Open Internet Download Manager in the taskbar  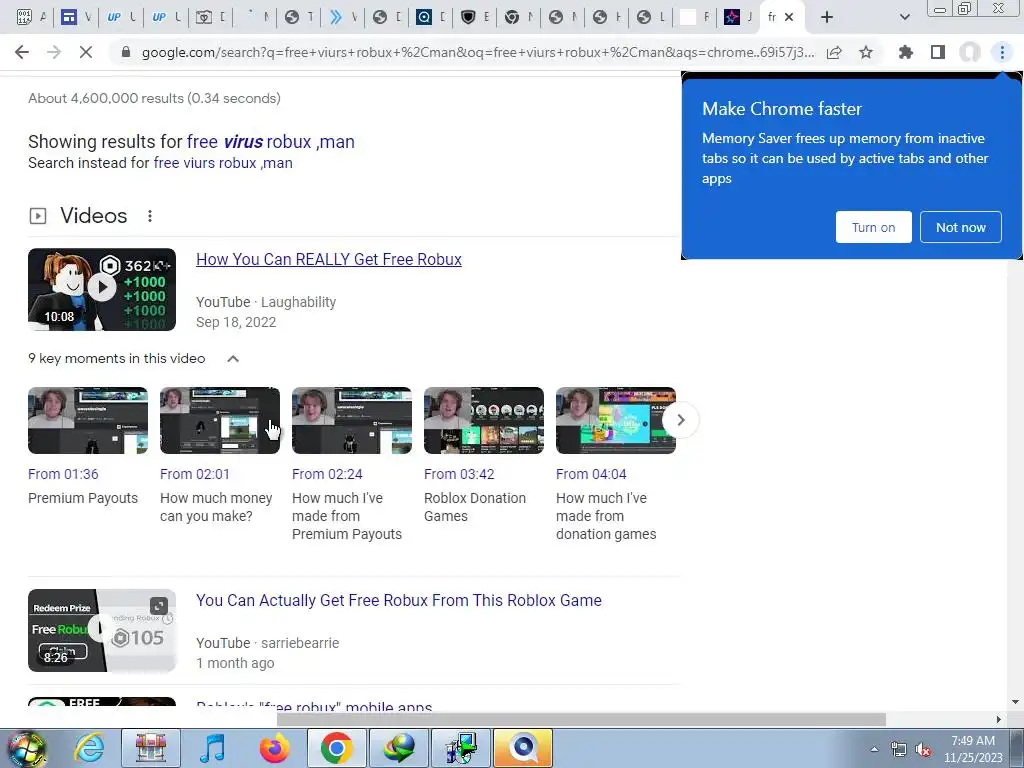(398, 748)
